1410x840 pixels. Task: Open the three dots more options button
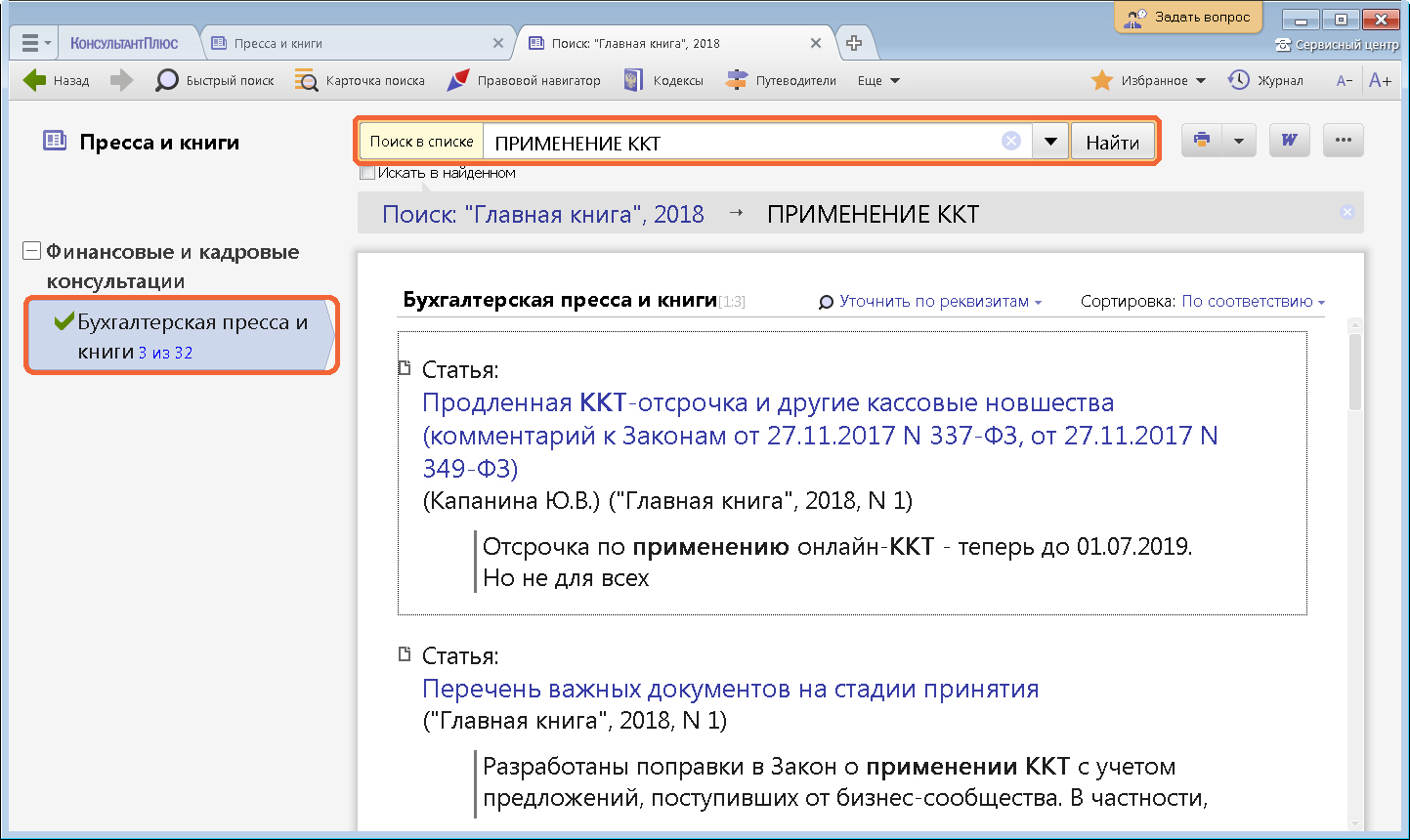point(1344,140)
